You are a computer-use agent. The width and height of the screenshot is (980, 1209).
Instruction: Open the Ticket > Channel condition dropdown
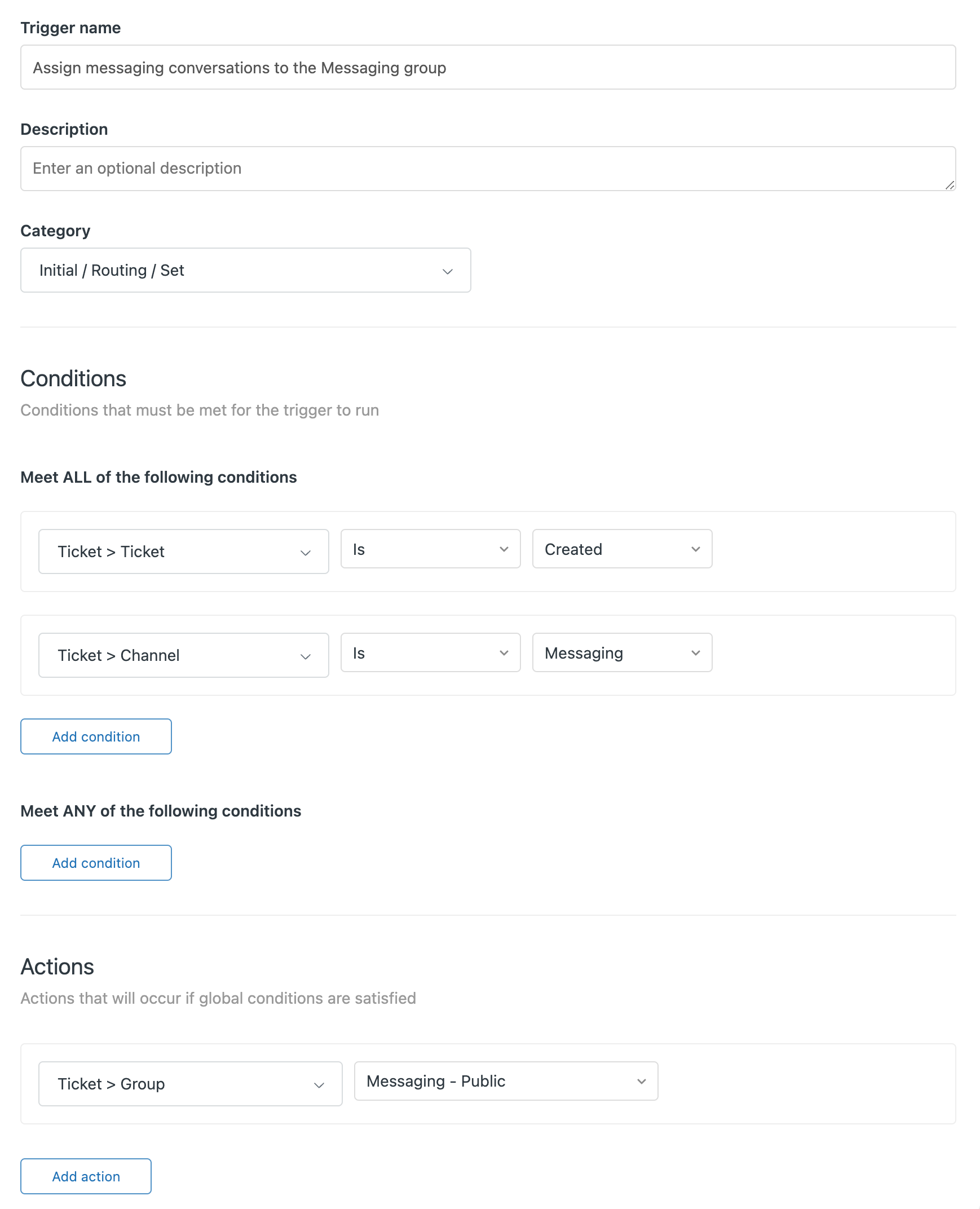click(183, 655)
